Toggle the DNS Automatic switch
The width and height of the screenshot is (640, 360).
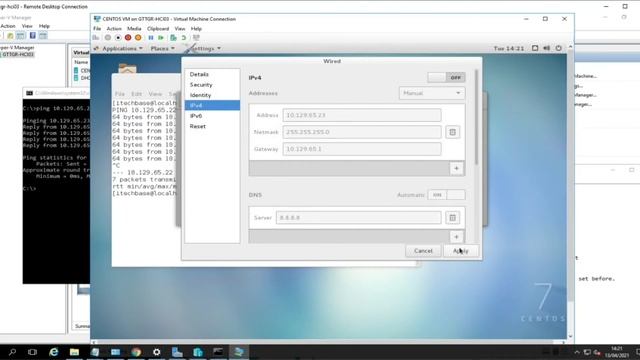[x=446, y=195]
